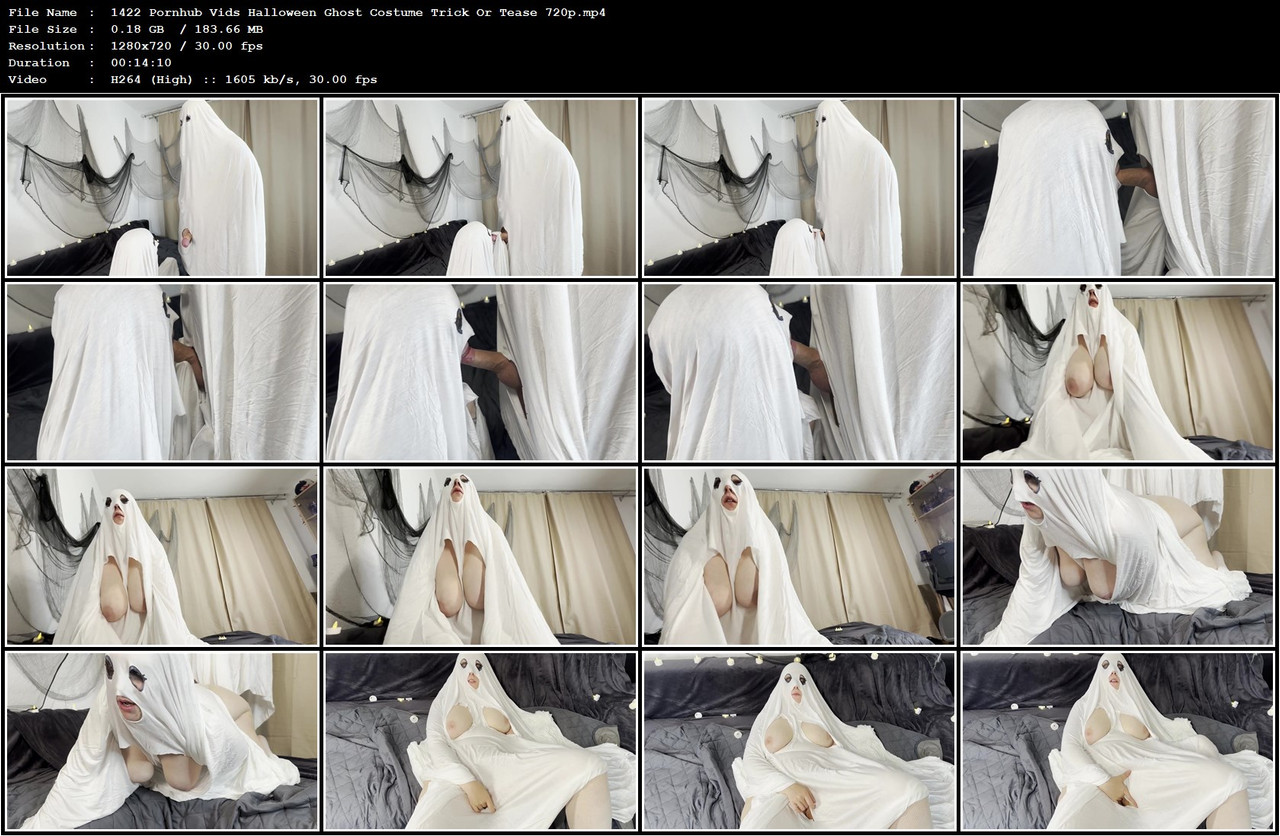
Task: Select the second thumbnail in the top row
Action: pos(480,186)
